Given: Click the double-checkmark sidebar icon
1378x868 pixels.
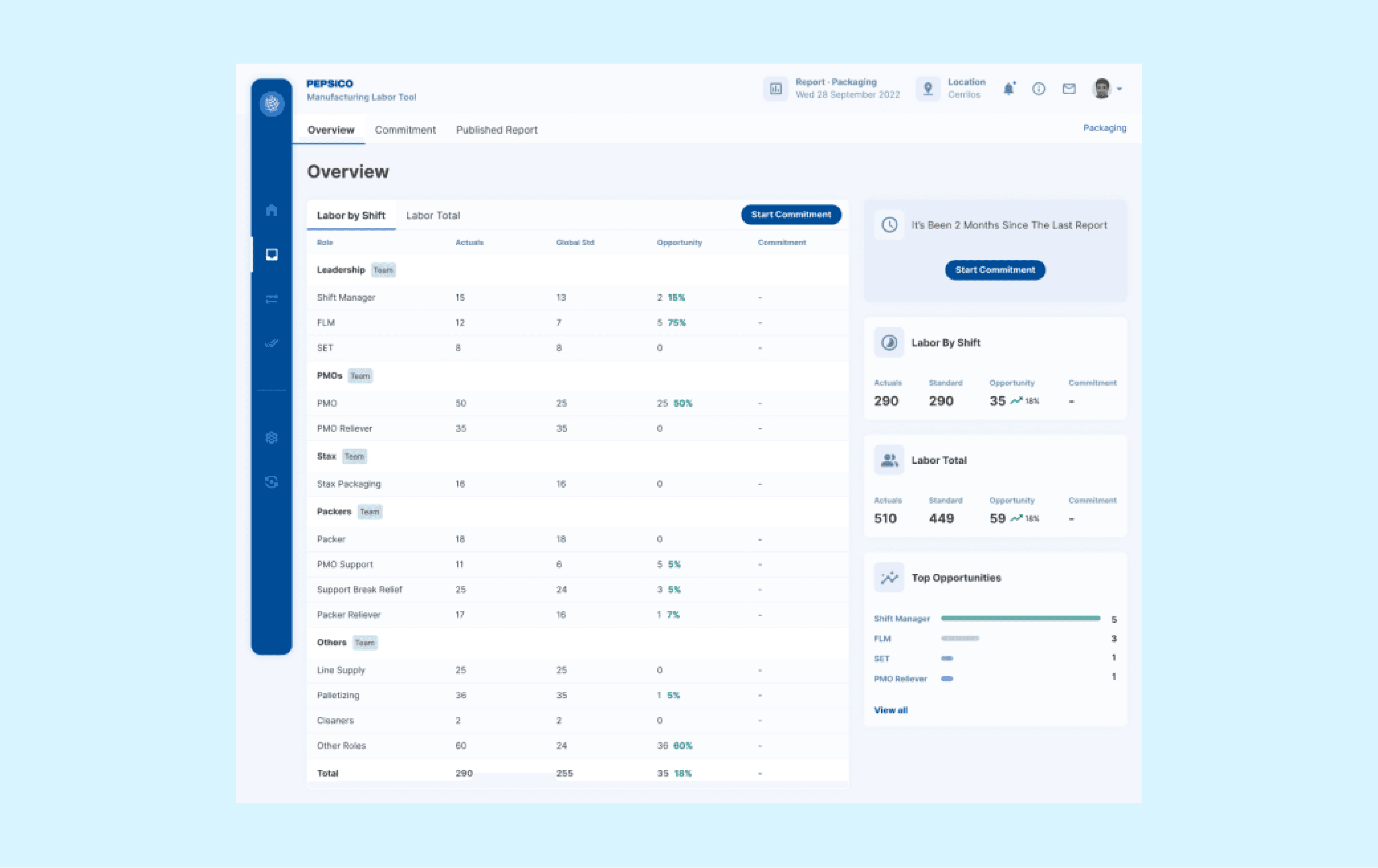Looking at the screenshot, I should click(272, 343).
